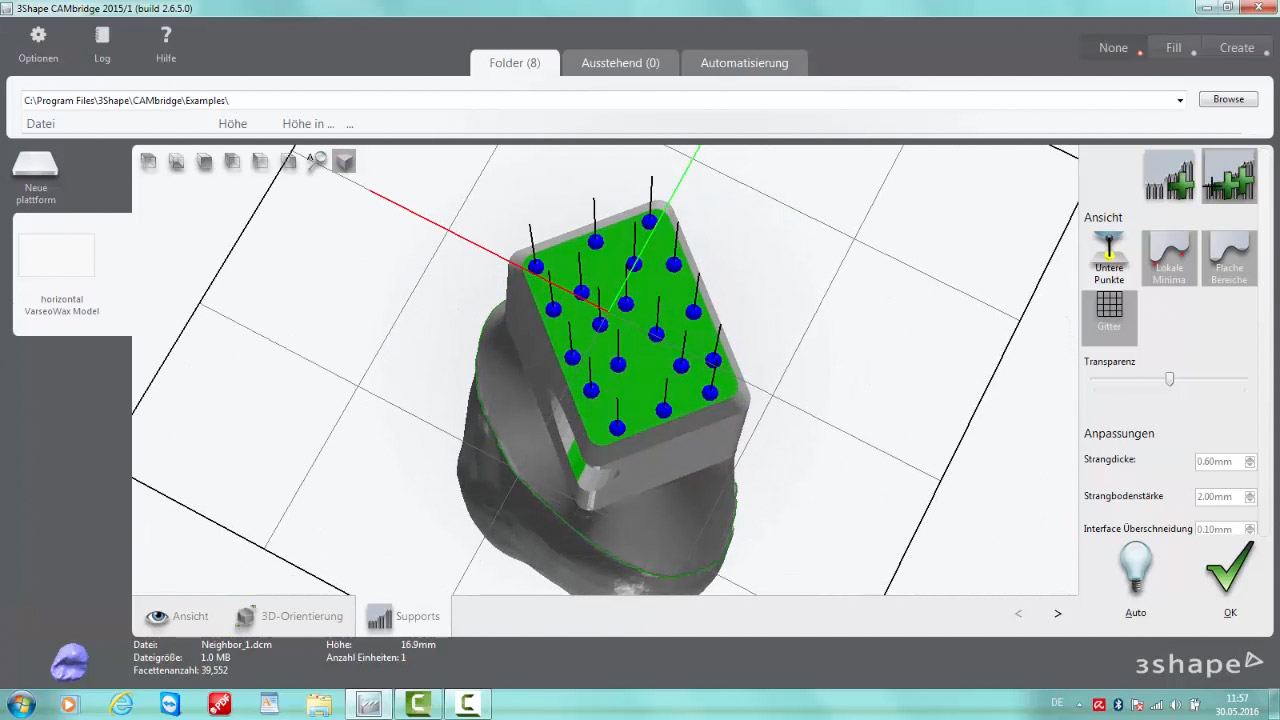The height and width of the screenshot is (720, 1280).
Task: Switch to the Supports bottom tab
Action: click(404, 616)
